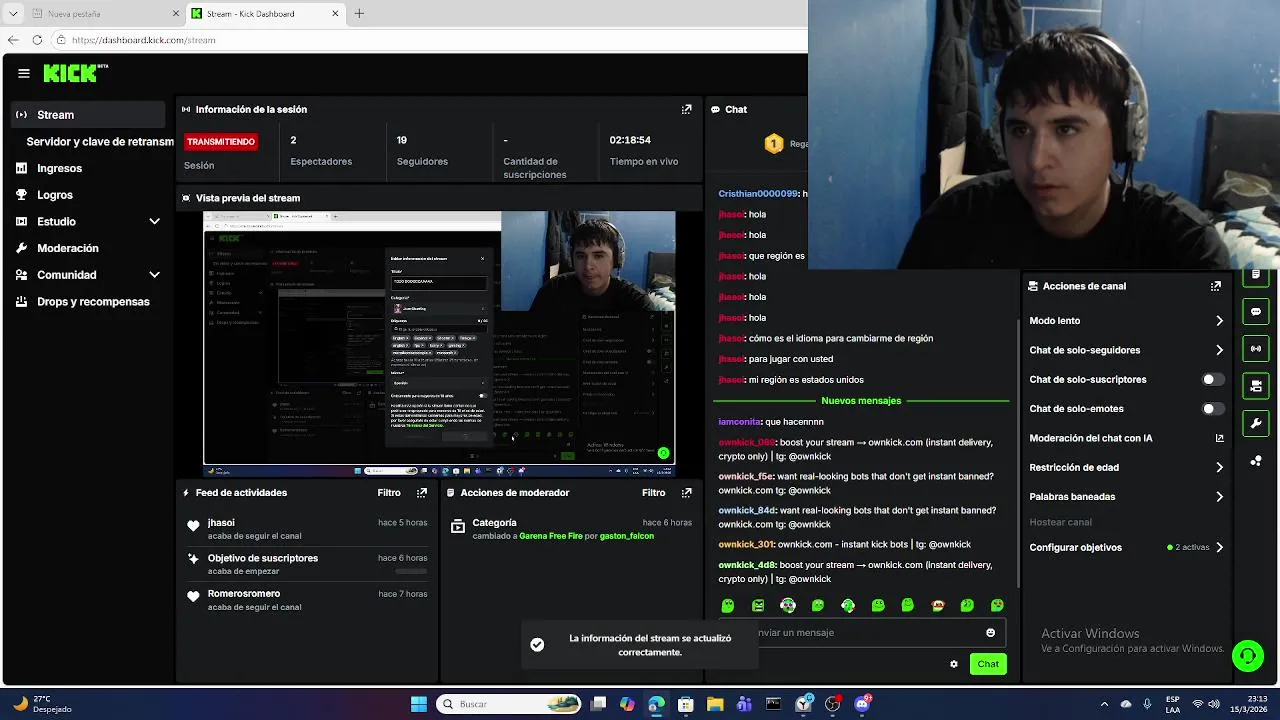The height and width of the screenshot is (720, 1280).
Task: Open OBS Studio from the taskbar
Action: pos(832,704)
